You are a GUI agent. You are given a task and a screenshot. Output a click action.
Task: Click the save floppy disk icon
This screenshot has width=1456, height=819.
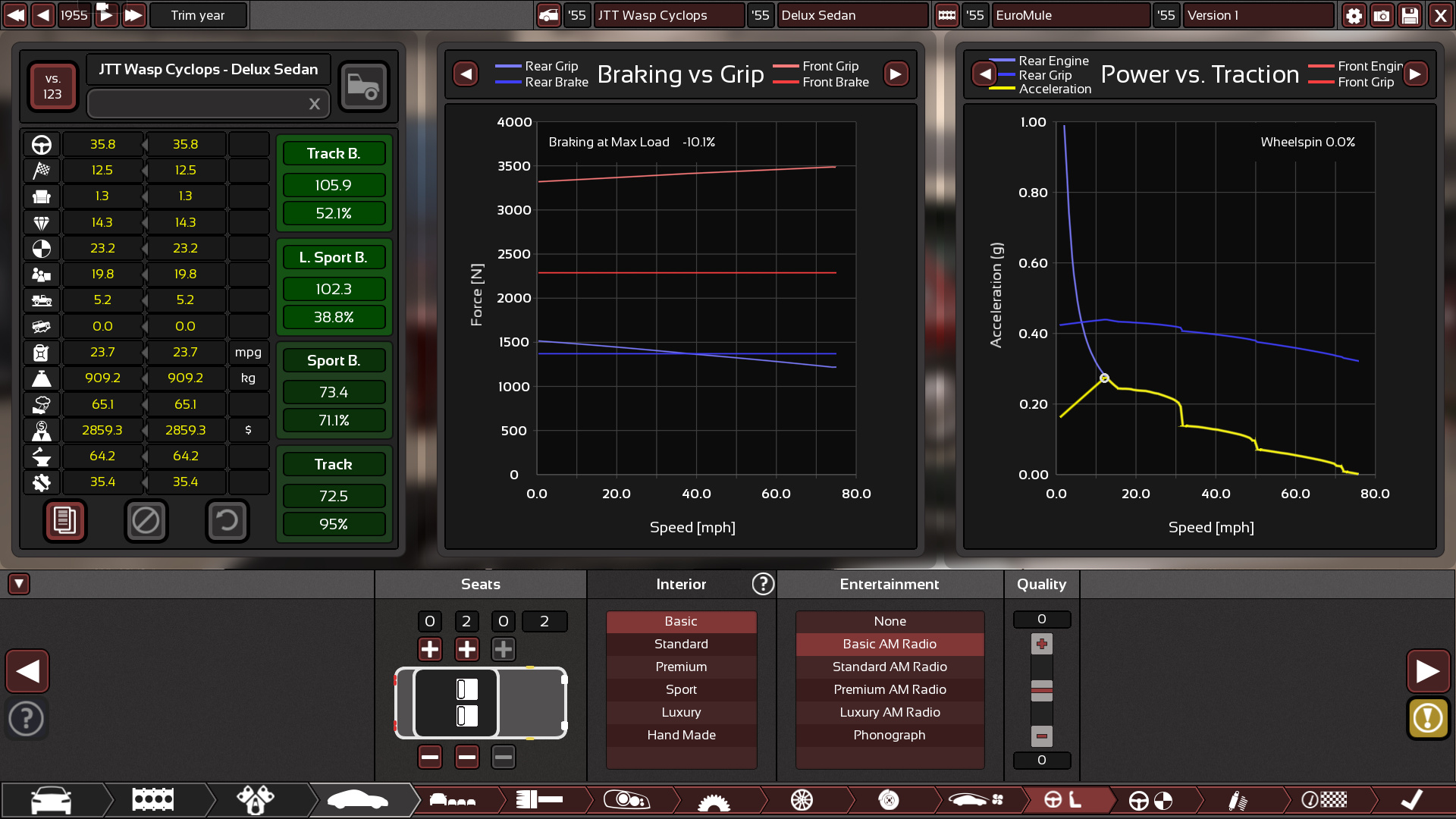[1410, 15]
